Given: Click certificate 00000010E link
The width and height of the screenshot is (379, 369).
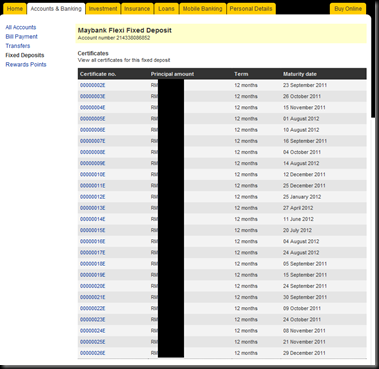Looking at the screenshot, I should (93, 175).
